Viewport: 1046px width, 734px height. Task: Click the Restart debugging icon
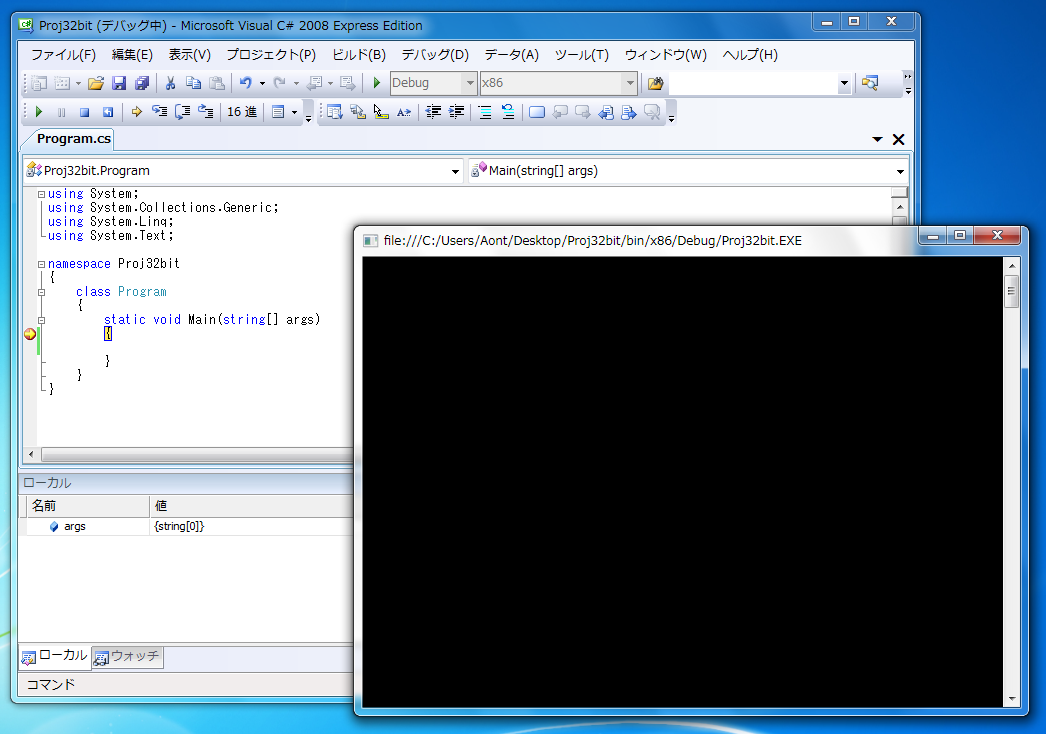coord(107,112)
